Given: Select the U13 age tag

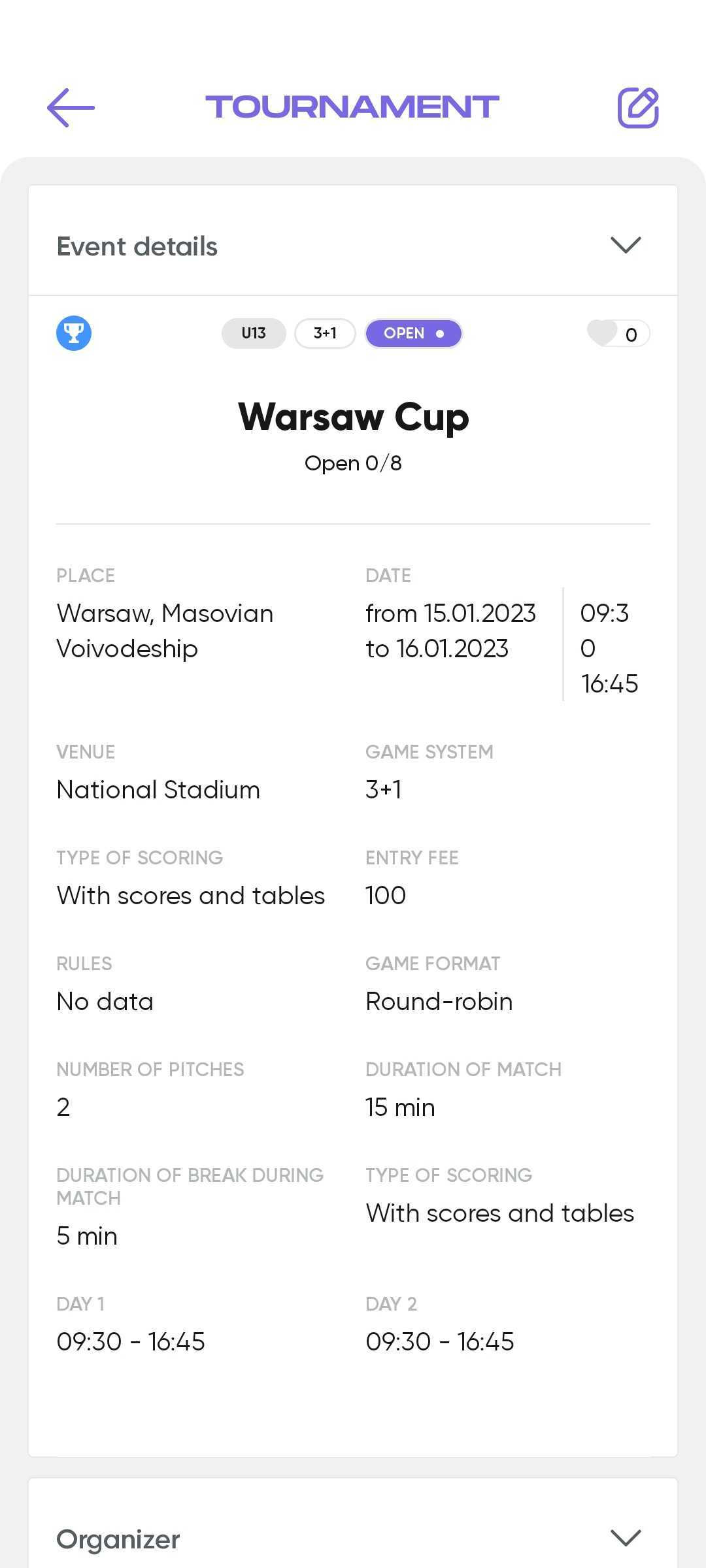Looking at the screenshot, I should tap(254, 333).
